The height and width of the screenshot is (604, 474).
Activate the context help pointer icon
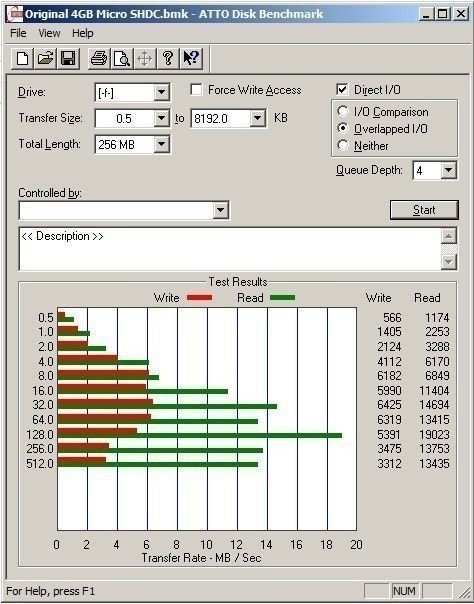[x=191, y=59]
